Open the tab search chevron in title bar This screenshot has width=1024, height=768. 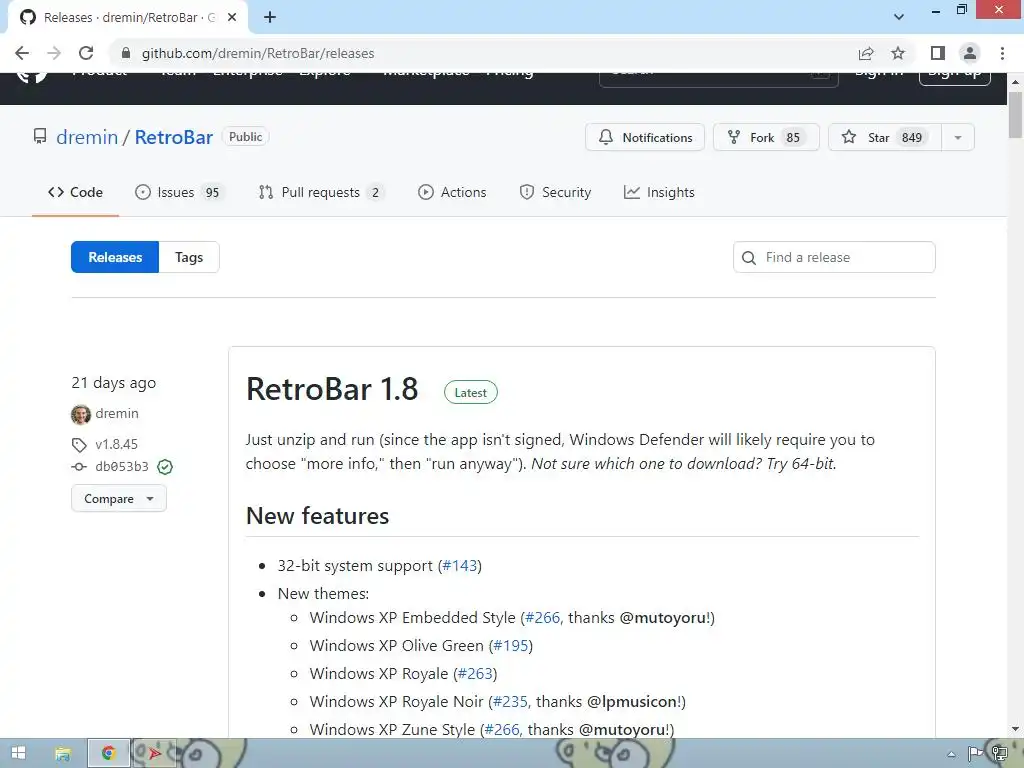(x=899, y=17)
